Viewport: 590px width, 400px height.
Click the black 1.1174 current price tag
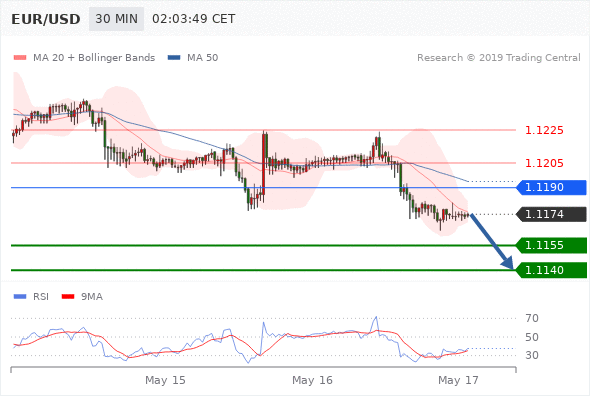click(551, 214)
